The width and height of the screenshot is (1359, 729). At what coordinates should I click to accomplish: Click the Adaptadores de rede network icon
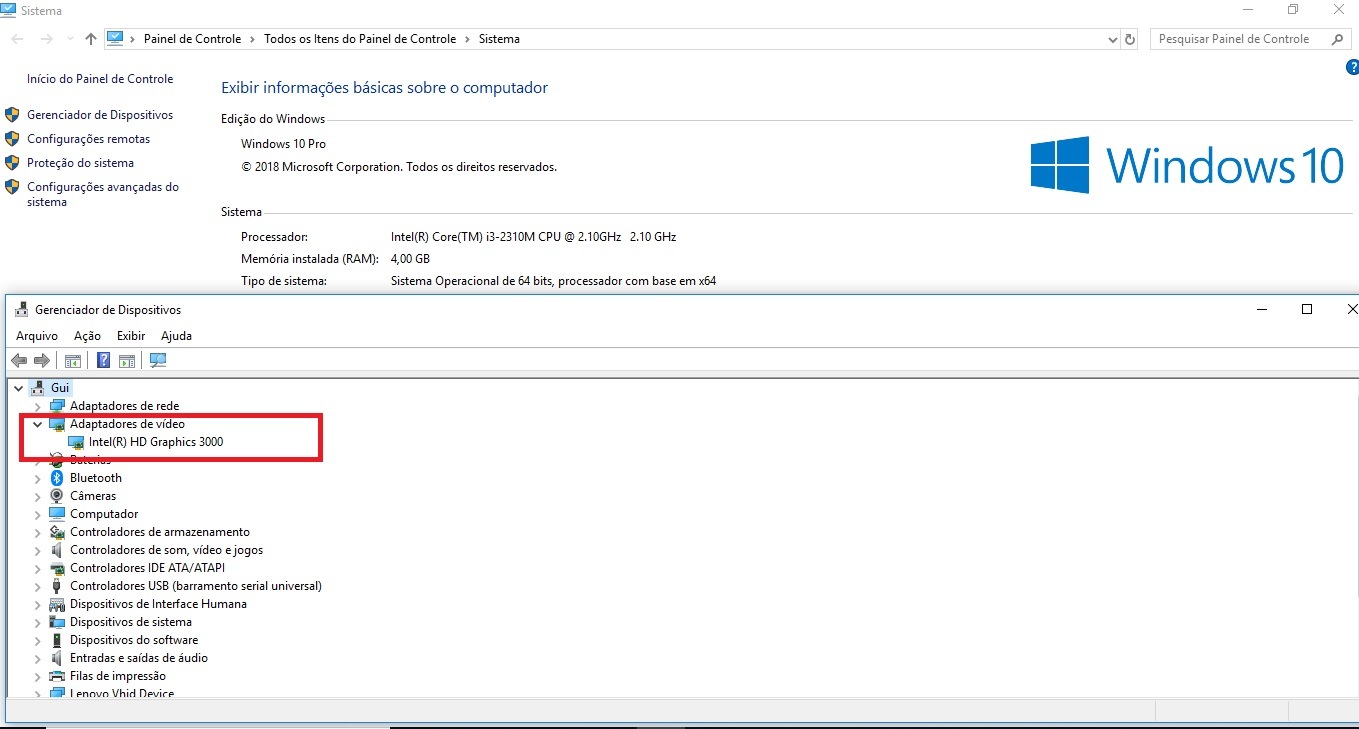click(x=57, y=406)
